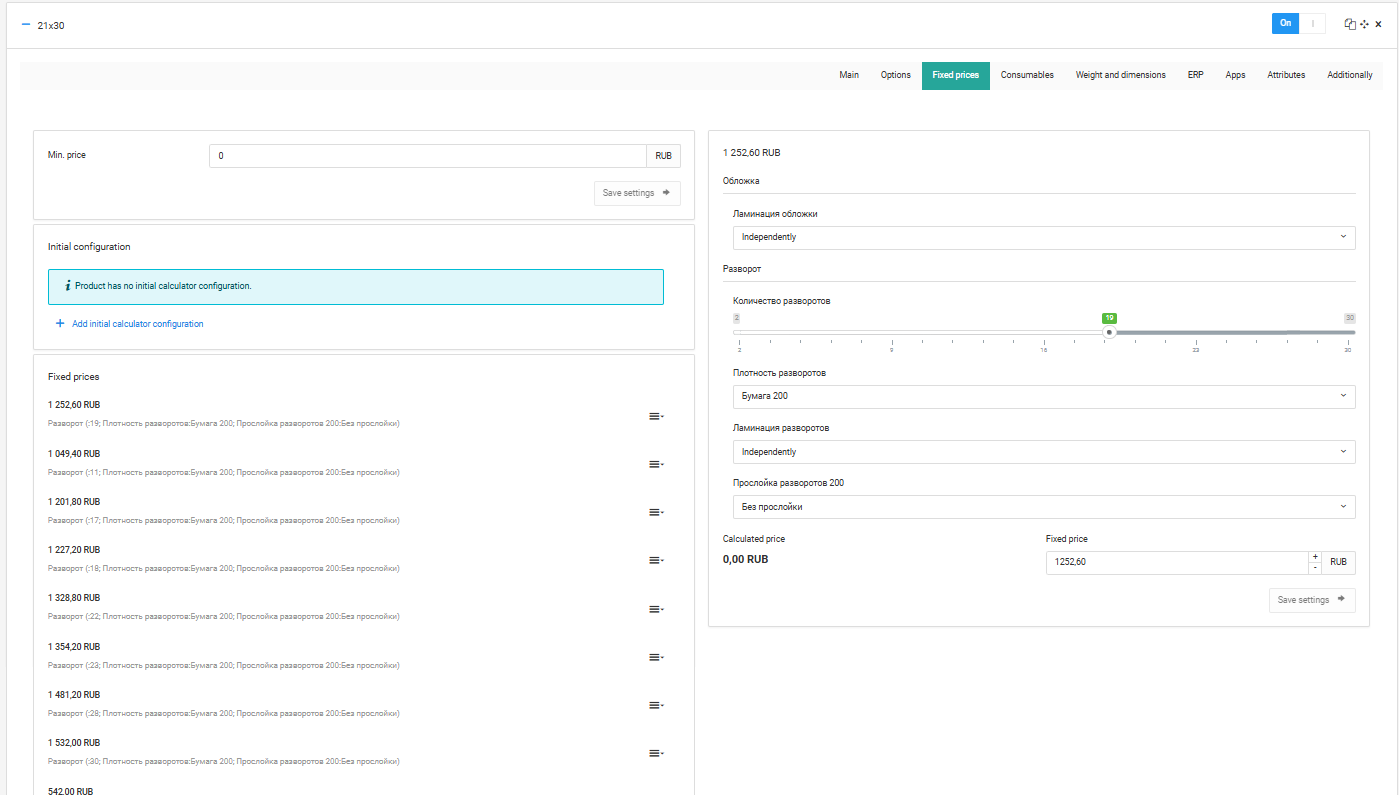Viewport: 1399px width, 795px height.
Task: Open the Плотность разворотов dropdown
Action: [1044, 396]
